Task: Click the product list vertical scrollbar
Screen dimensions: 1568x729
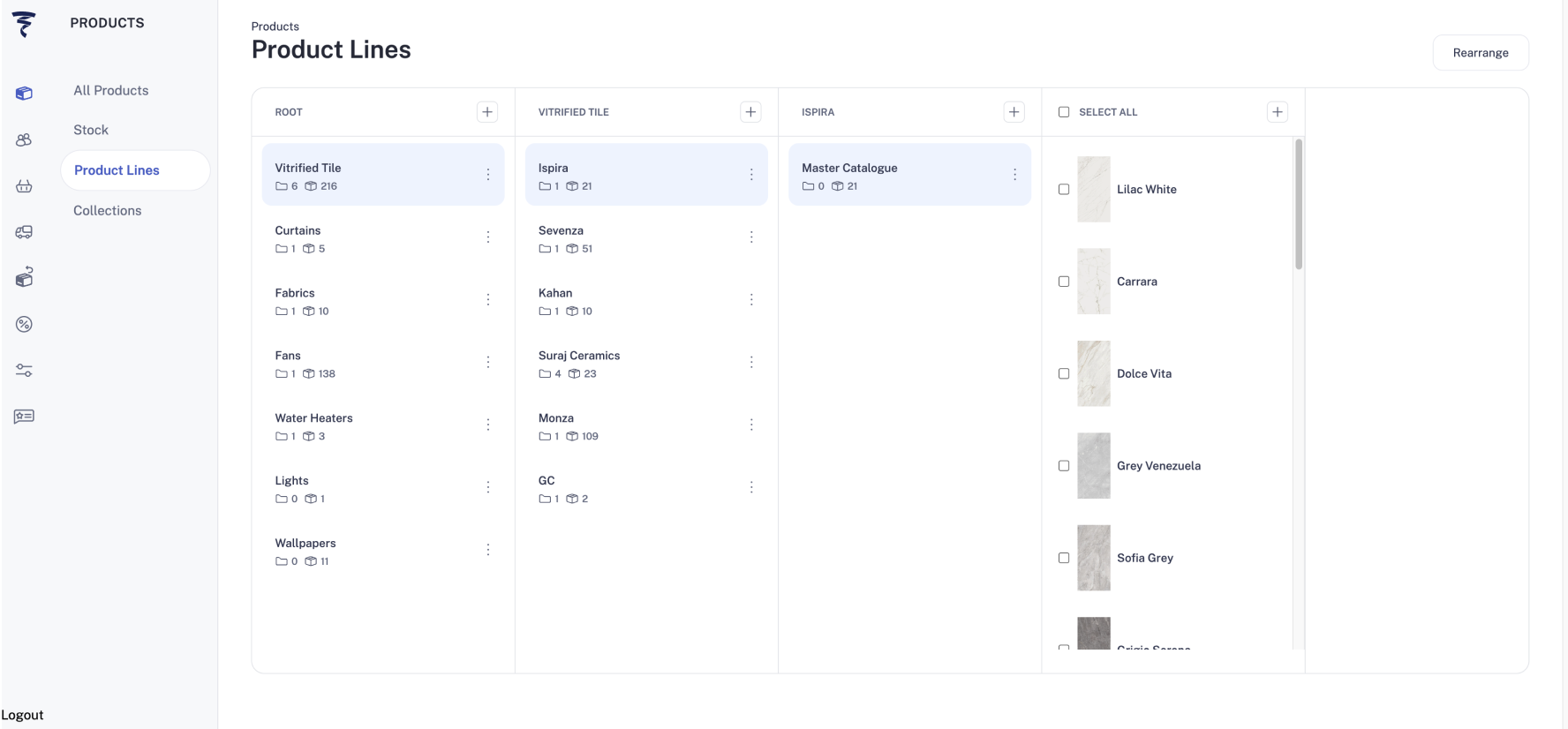Action: point(1299,205)
